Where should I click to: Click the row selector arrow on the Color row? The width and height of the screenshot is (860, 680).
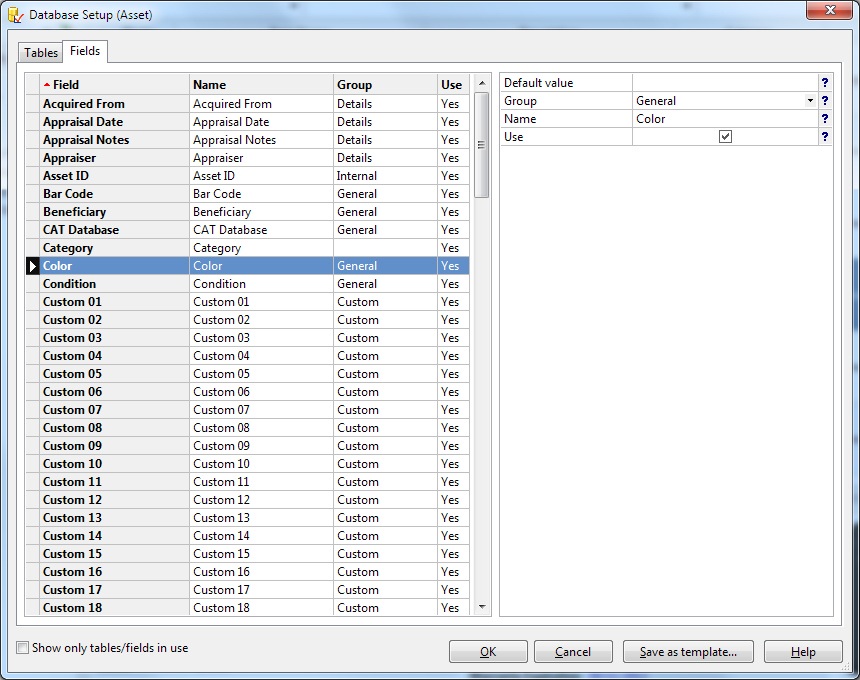(x=32, y=265)
